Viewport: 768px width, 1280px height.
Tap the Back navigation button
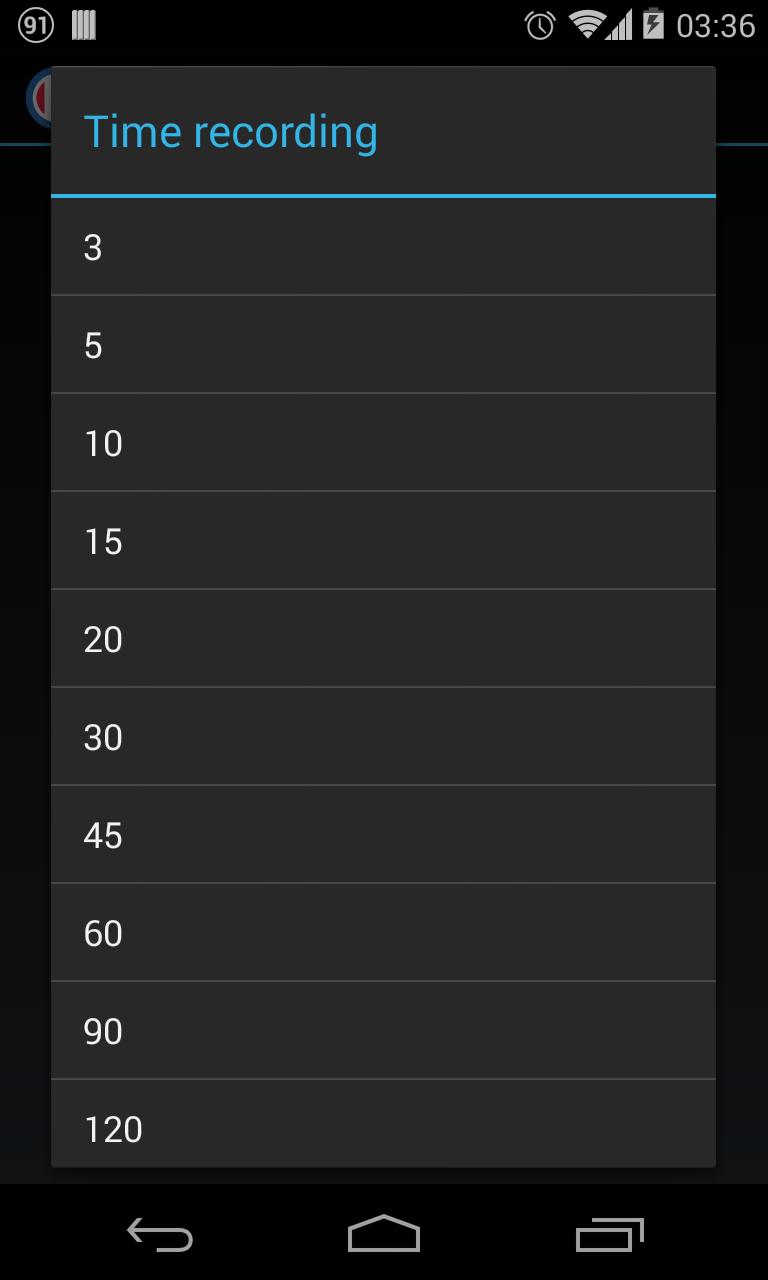coord(159,1235)
